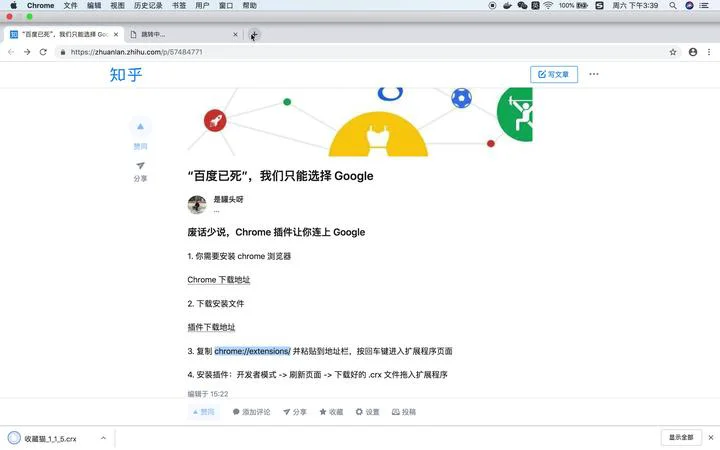Open Spotlight search magnifier

673,6
